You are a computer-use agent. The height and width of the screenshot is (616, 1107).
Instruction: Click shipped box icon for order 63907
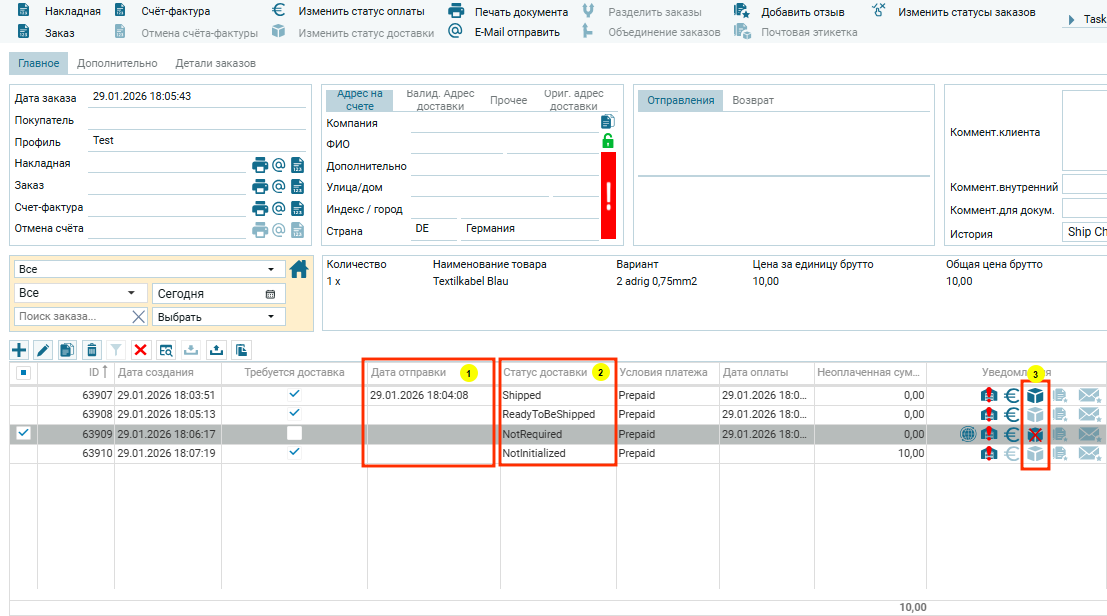[1036, 396]
